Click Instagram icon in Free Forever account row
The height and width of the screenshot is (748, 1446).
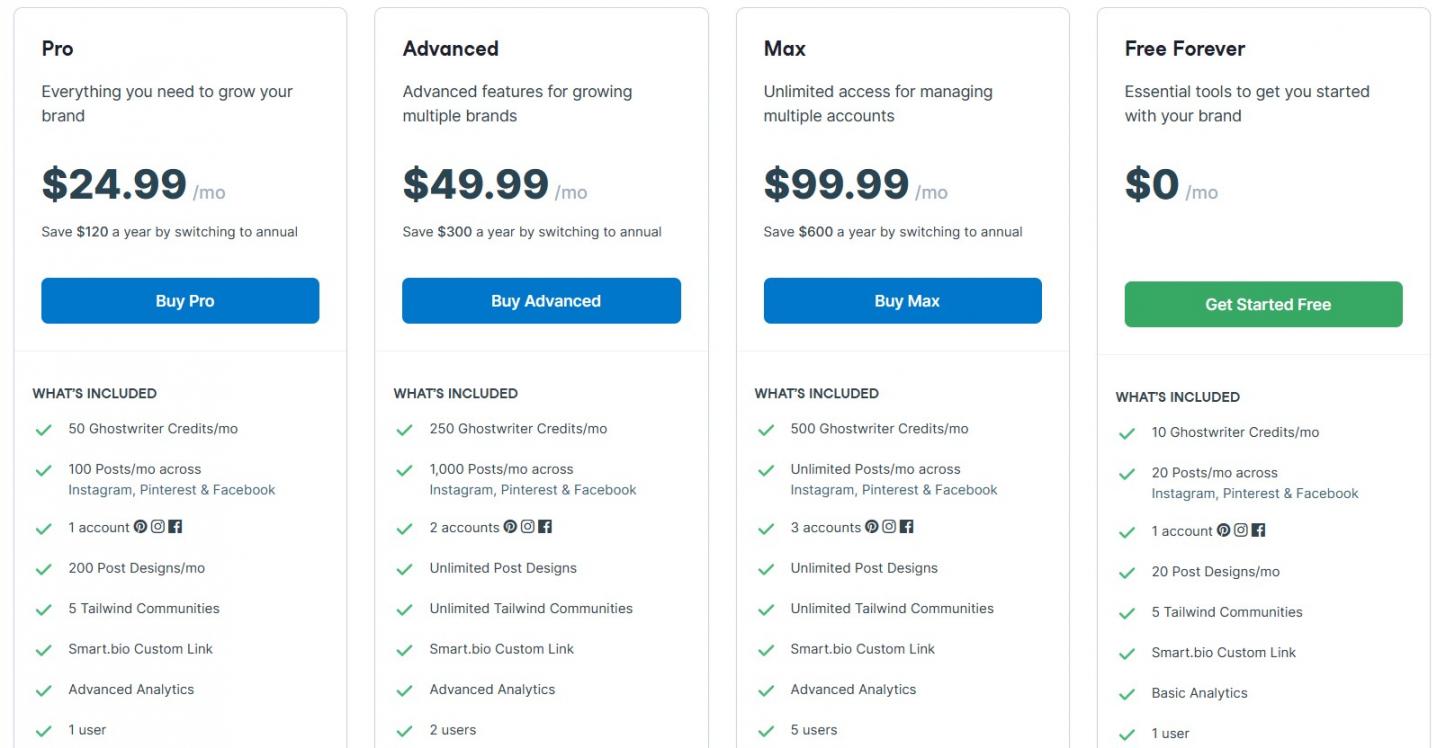1241,531
